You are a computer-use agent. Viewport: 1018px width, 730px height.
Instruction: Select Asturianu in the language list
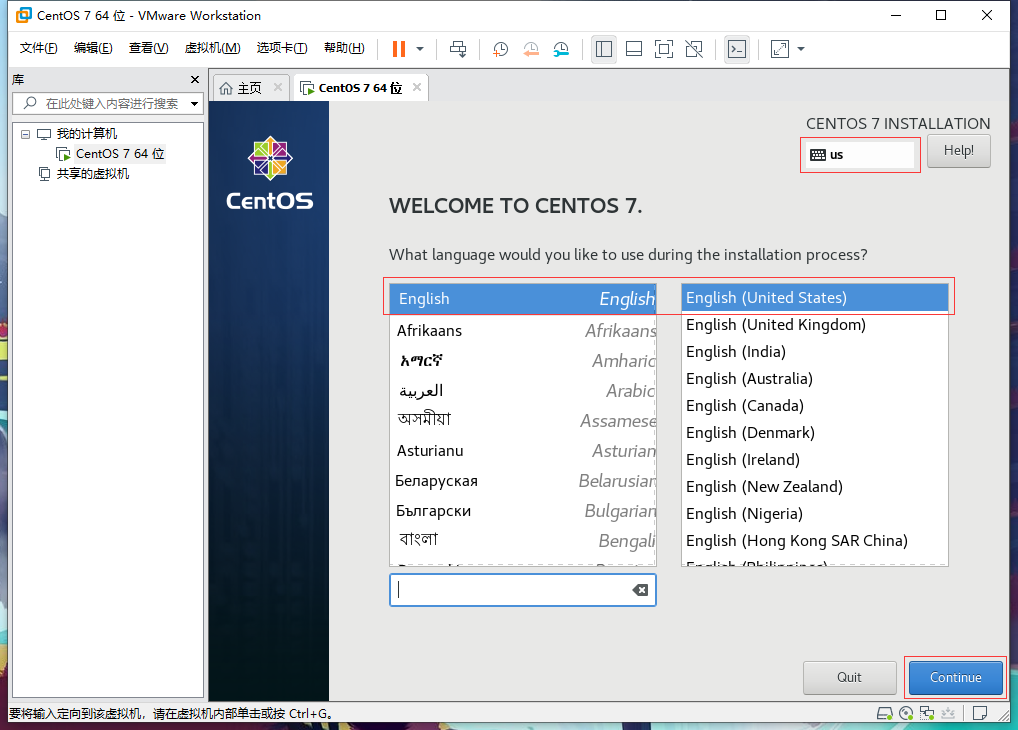pos(523,450)
